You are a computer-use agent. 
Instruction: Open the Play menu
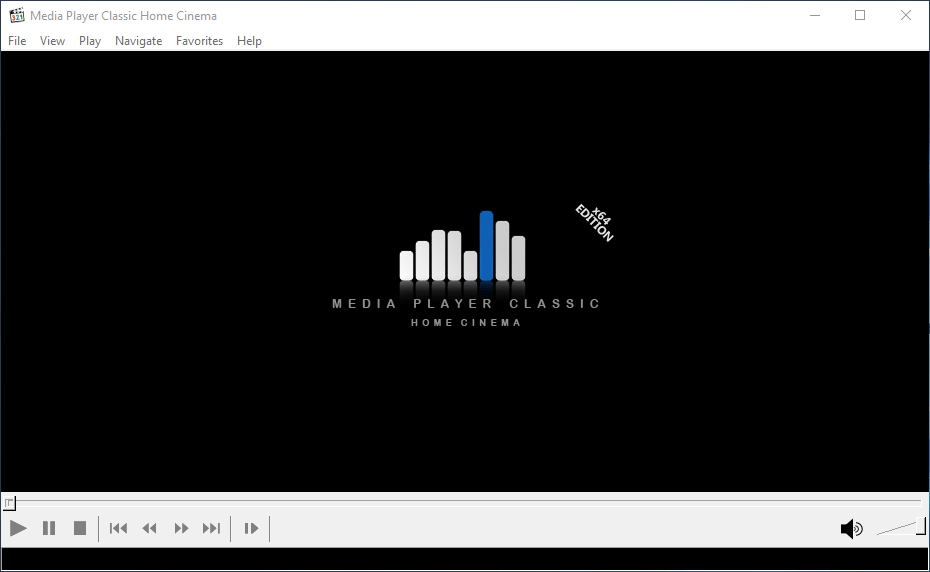click(90, 41)
